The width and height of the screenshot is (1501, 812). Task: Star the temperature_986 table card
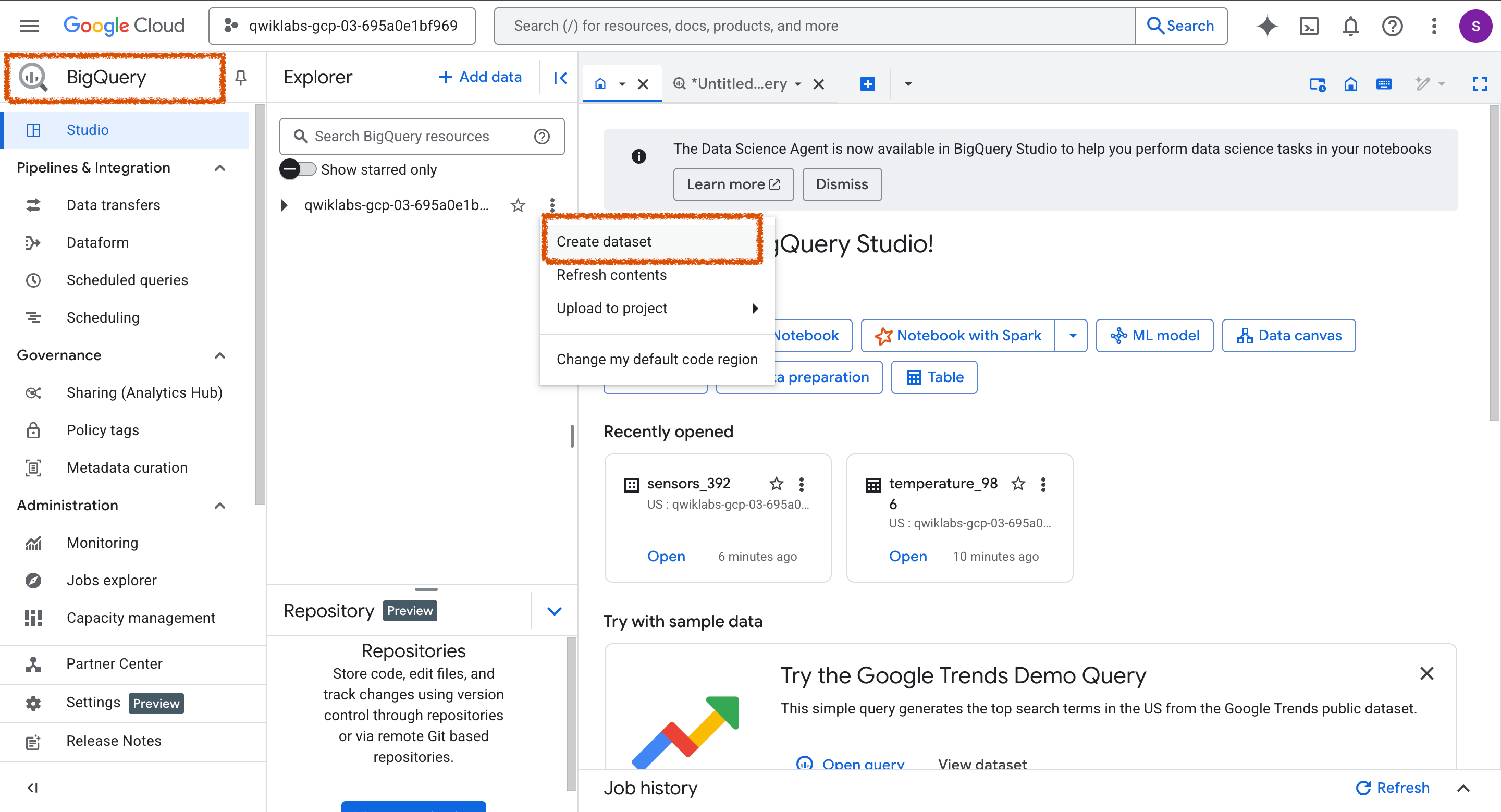point(1018,484)
